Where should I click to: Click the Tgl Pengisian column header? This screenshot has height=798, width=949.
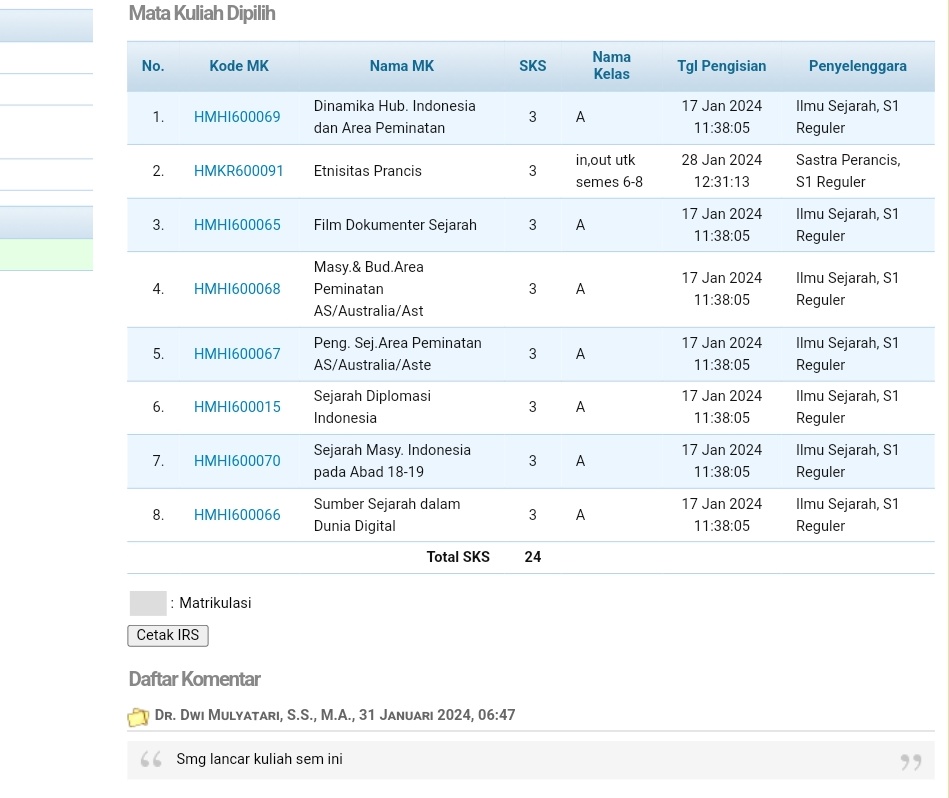(x=721, y=66)
